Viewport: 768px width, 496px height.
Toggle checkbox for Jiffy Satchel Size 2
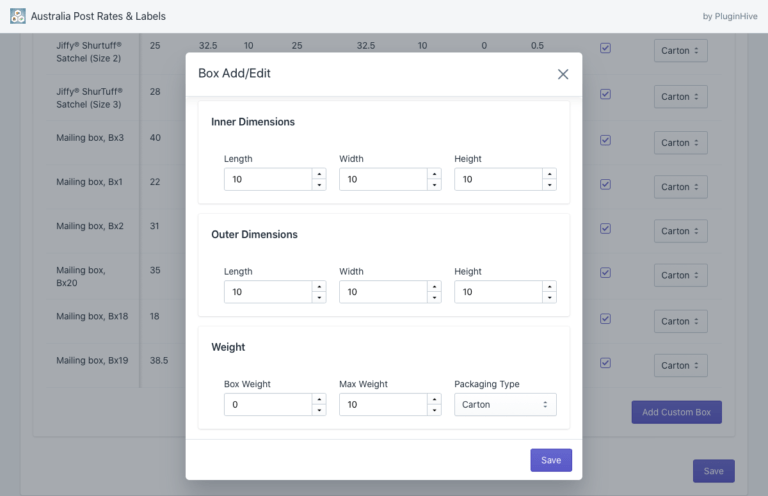pos(605,48)
